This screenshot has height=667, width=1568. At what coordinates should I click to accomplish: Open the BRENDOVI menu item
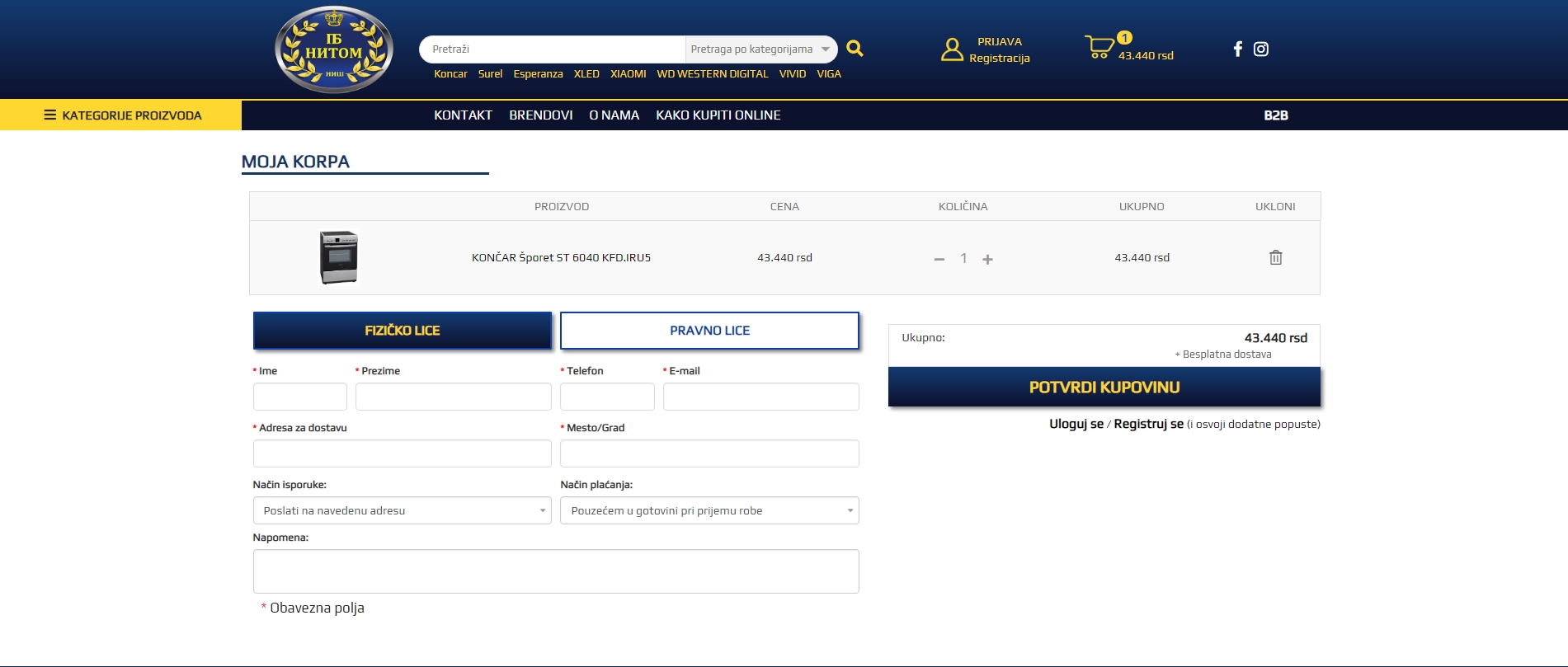pos(541,115)
